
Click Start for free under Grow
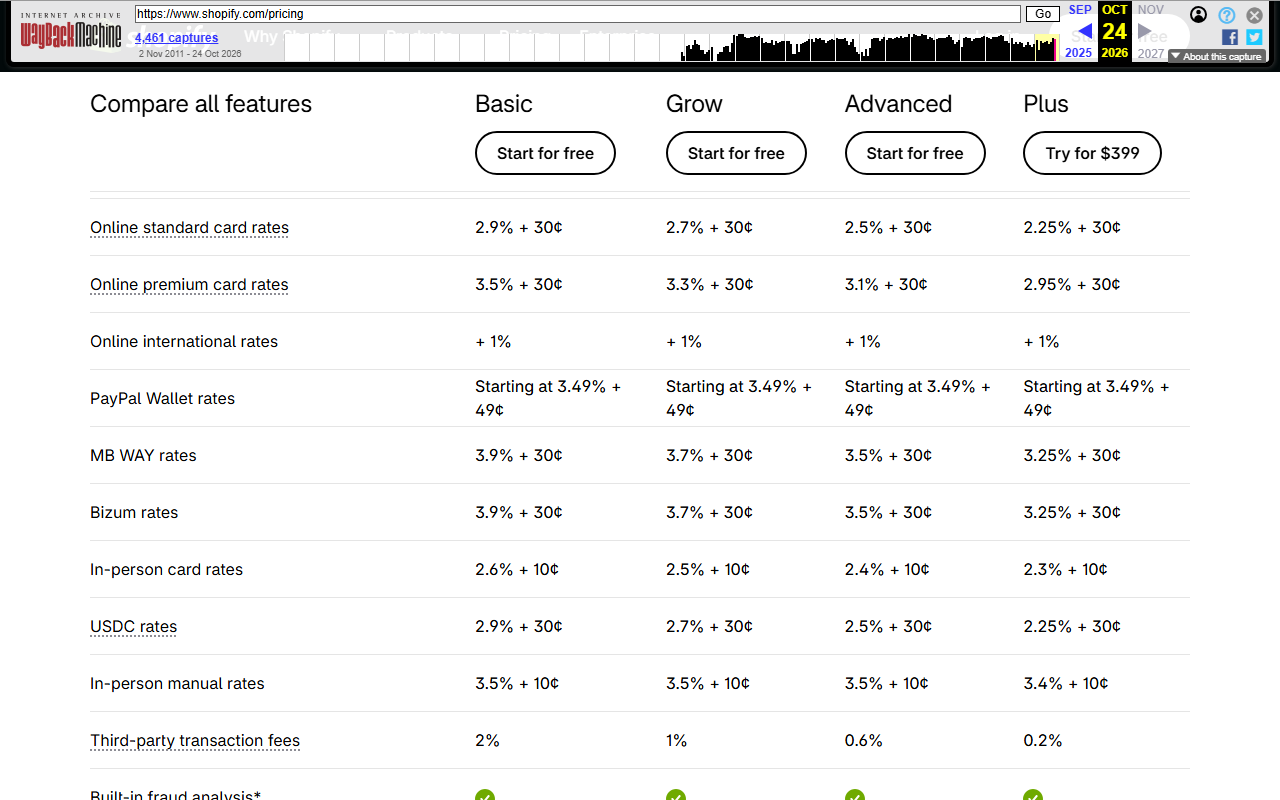[736, 153]
